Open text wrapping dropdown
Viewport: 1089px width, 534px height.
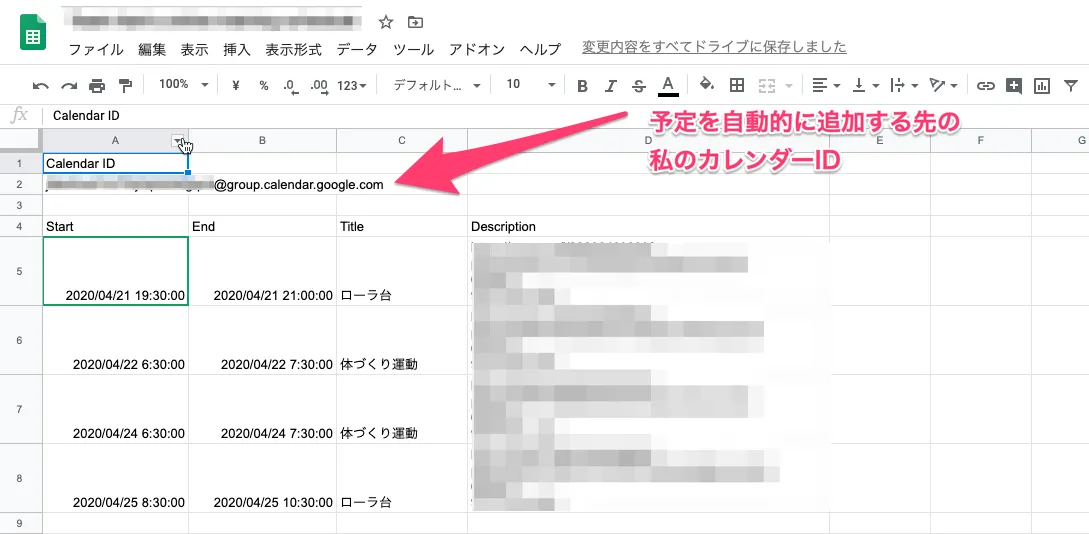pyautogui.click(x=905, y=85)
